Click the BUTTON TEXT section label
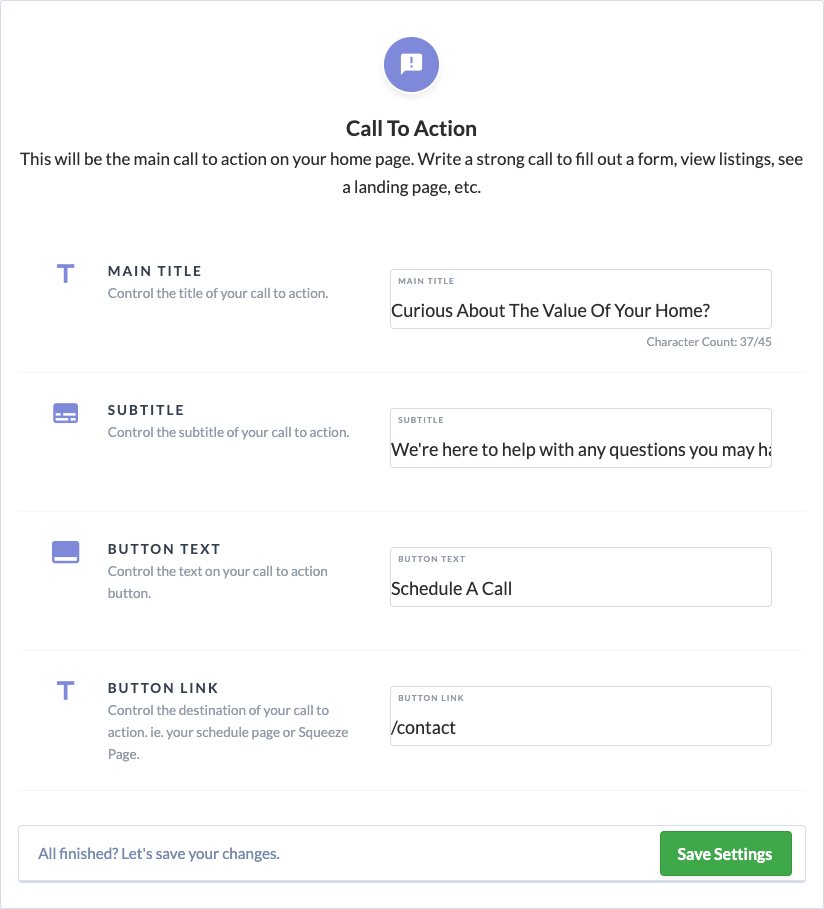 coord(164,549)
